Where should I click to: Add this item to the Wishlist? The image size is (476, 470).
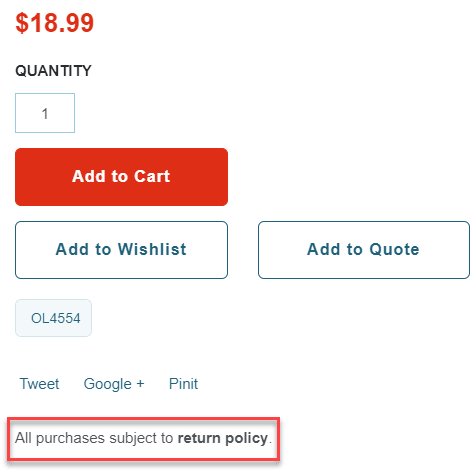121,250
